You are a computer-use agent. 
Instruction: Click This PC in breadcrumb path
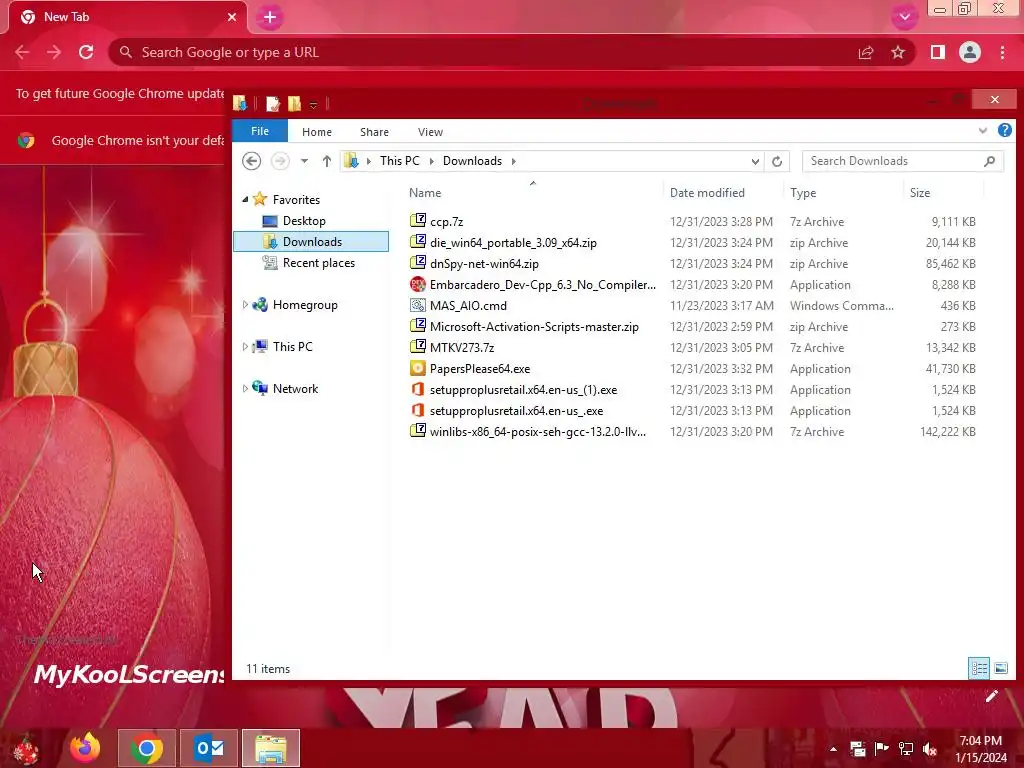pos(400,161)
